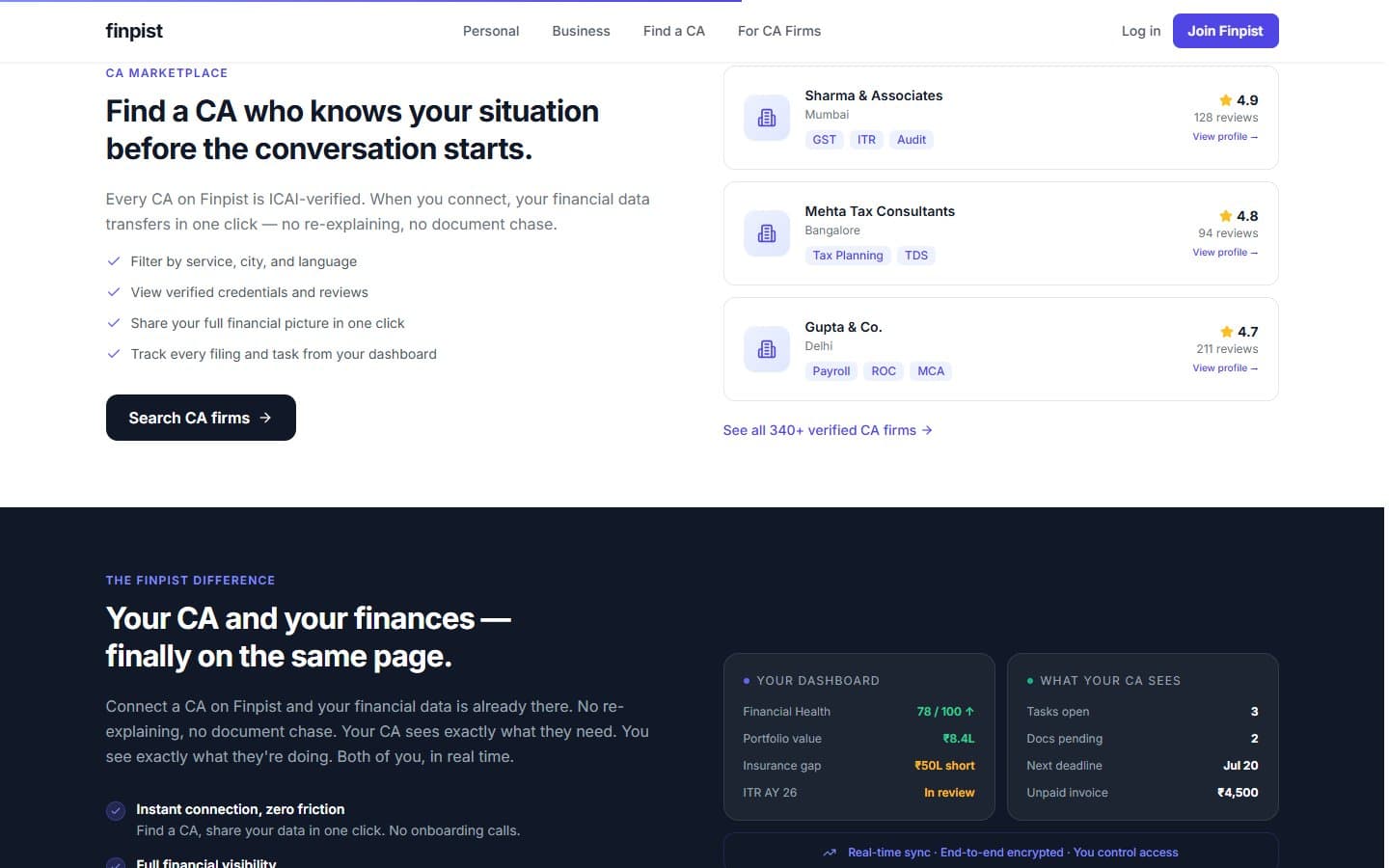
Task: Select the MCA tag on Gupta card
Action: coord(931,371)
